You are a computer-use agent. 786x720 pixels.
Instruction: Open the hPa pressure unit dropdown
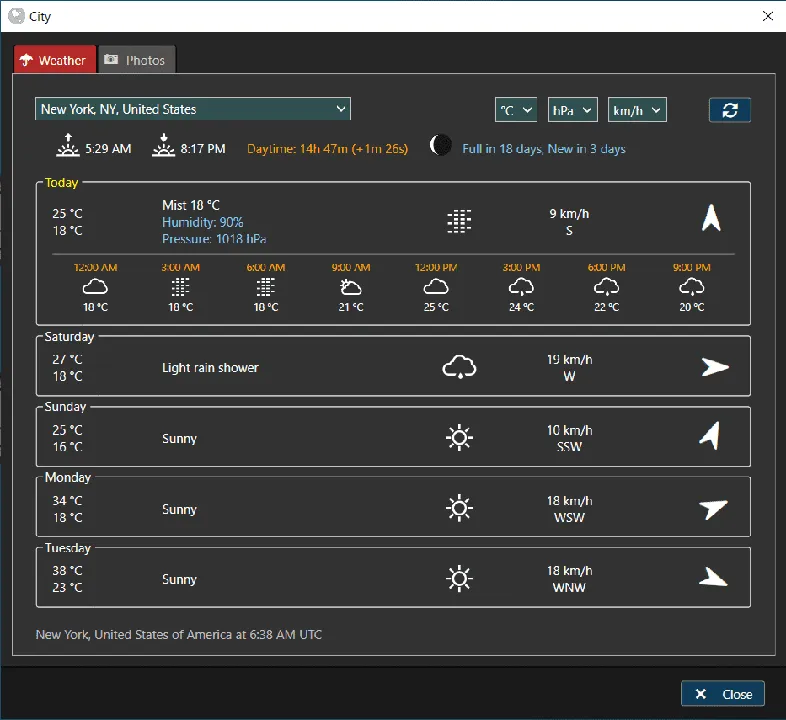[x=572, y=110]
